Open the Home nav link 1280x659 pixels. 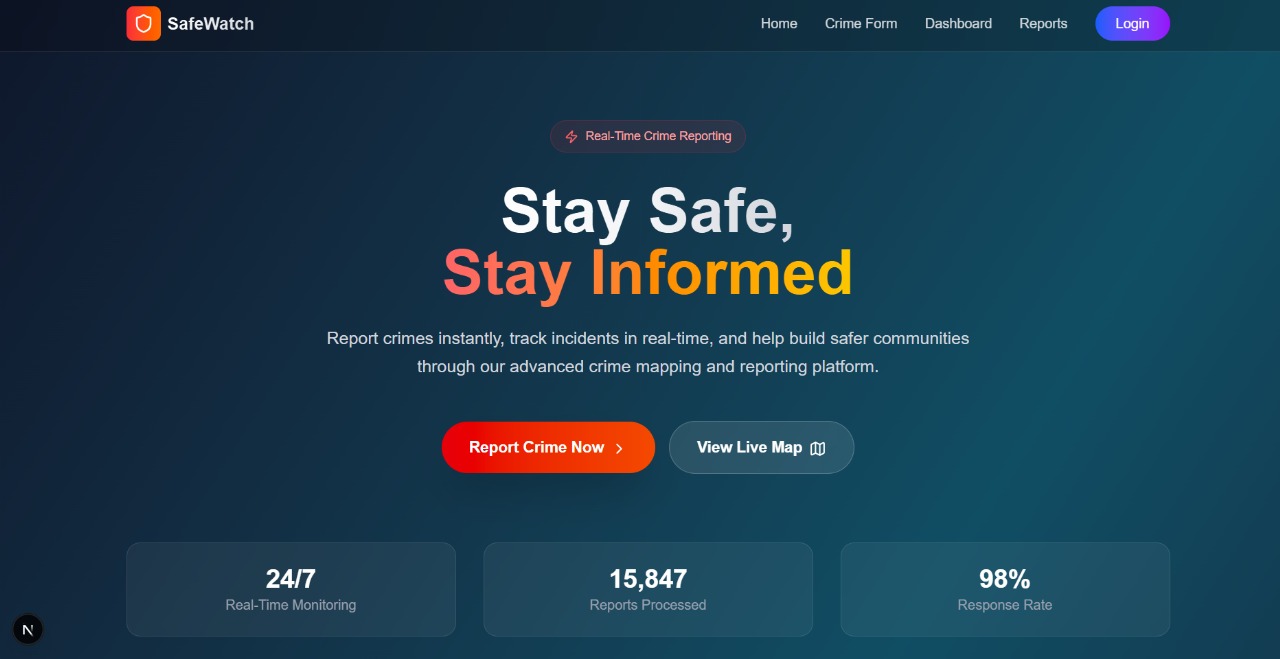(779, 23)
